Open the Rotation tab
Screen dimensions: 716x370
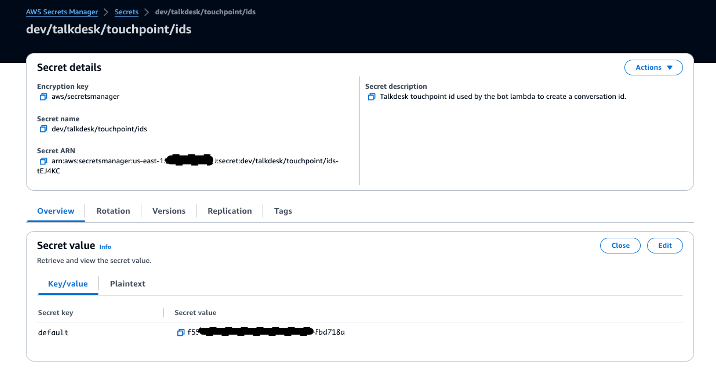point(113,211)
